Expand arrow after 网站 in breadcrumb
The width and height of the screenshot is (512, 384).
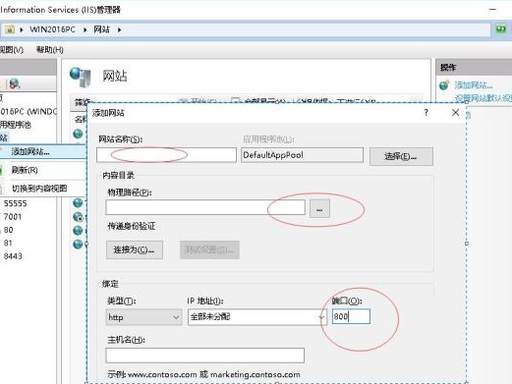point(119,30)
